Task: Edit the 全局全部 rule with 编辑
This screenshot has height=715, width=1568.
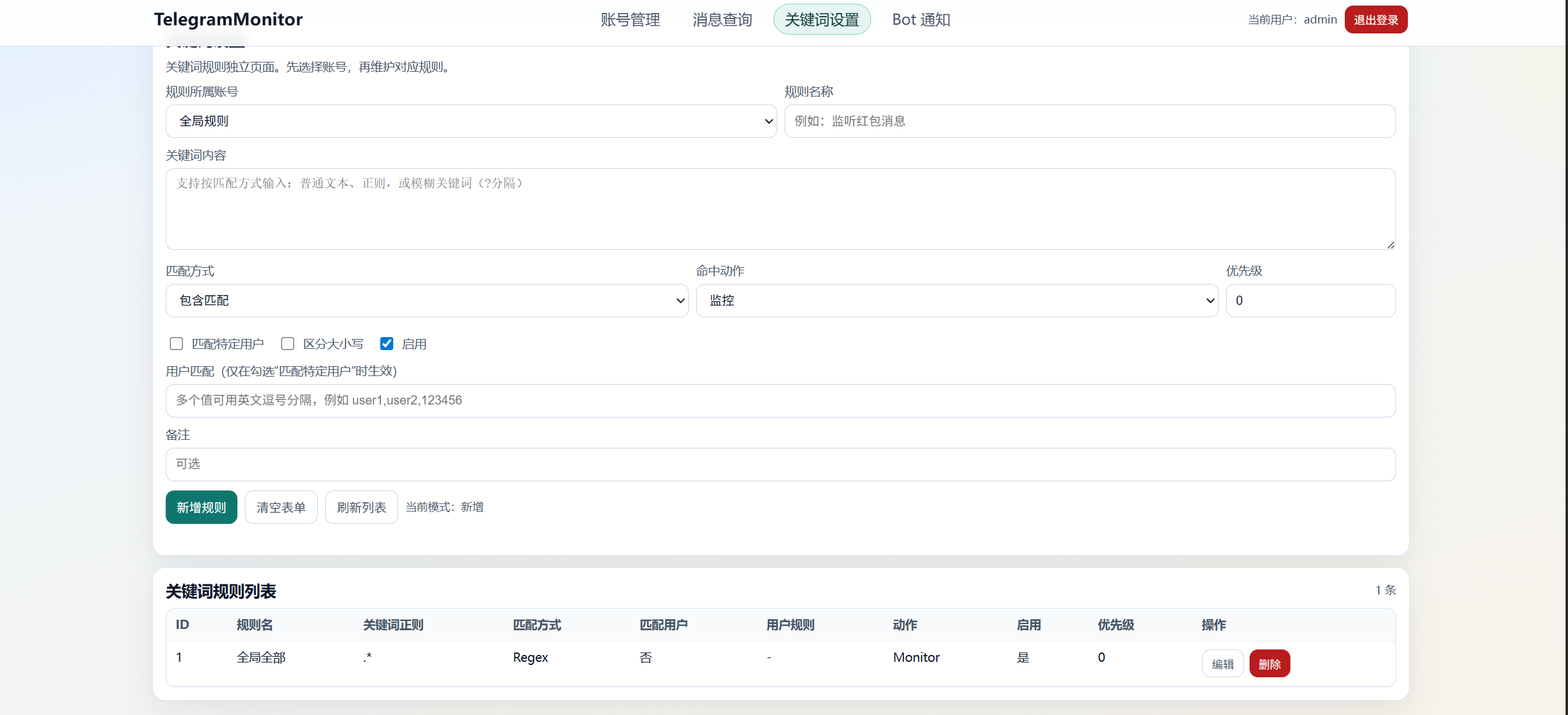Action: pyautogui.click(x=1222, y=664)
